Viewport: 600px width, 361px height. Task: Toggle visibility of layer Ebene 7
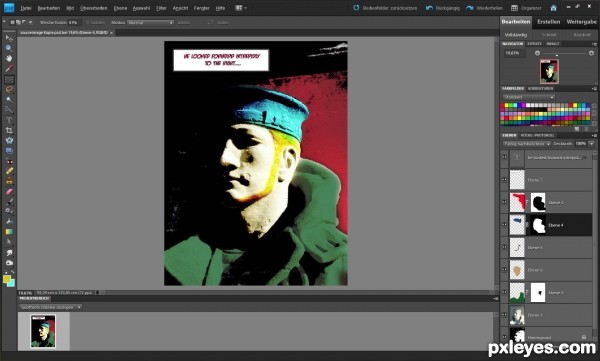(x=504, y=180)
